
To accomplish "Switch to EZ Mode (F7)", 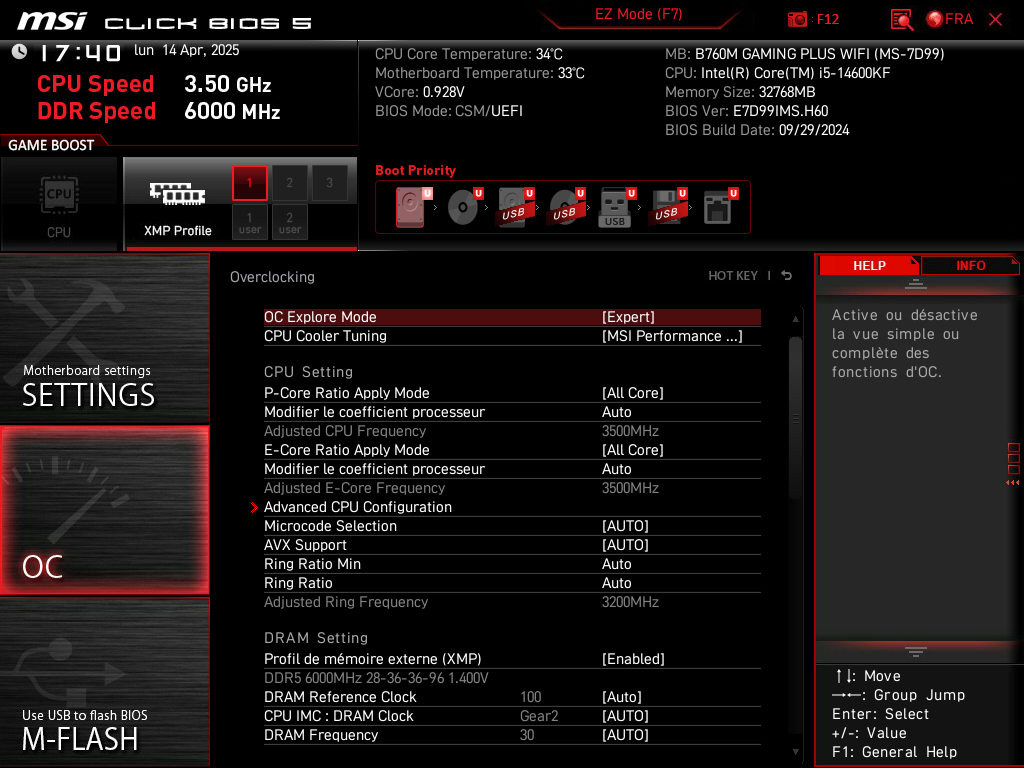I will [x=638, y=14].
